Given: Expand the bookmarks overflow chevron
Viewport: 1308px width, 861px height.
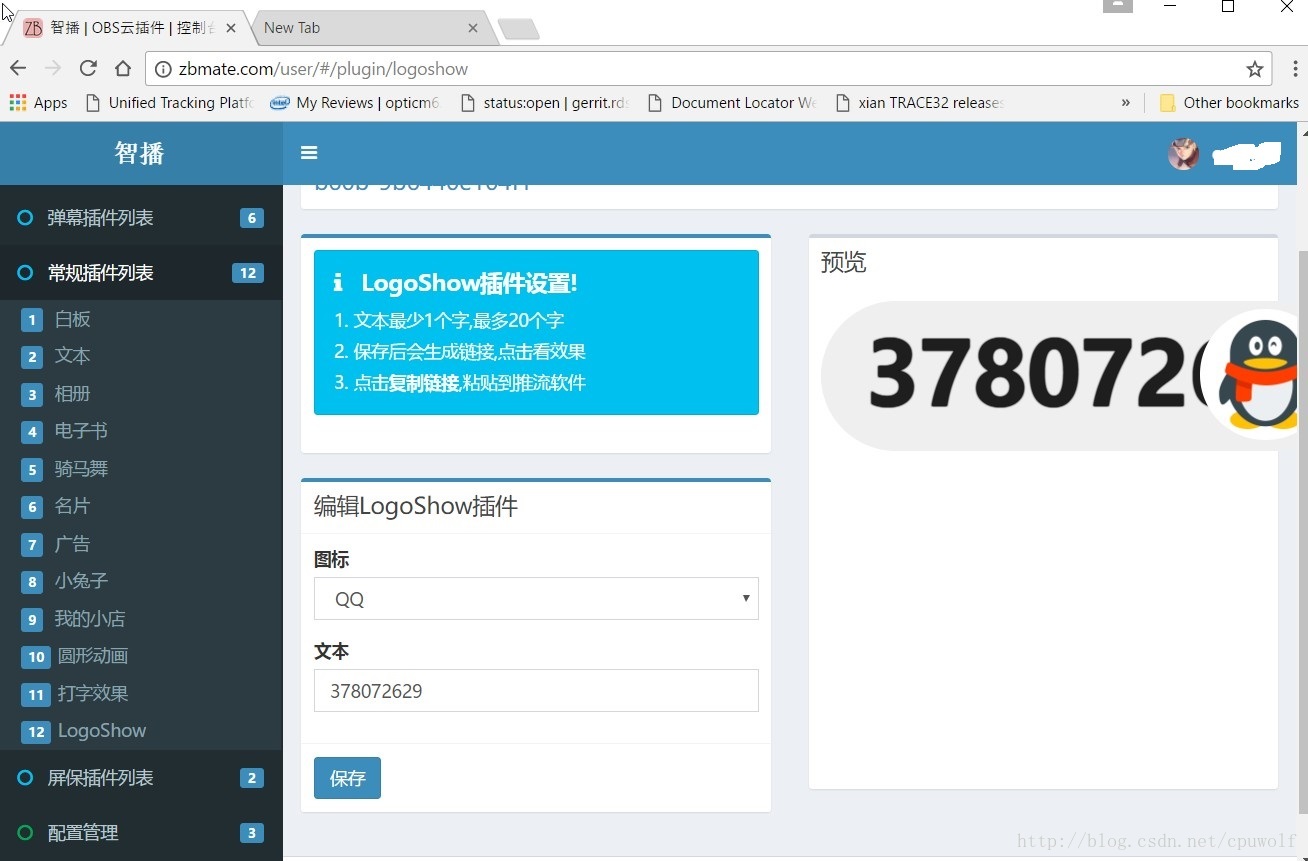Looking at the screenshot, I should click(x=1125, y=102).
